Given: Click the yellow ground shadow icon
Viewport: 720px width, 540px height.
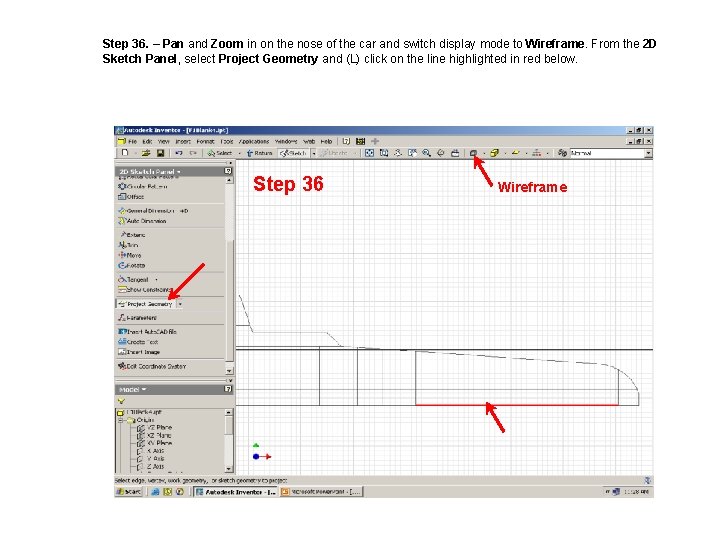Looking at the screenshot, I should (516, 153).
